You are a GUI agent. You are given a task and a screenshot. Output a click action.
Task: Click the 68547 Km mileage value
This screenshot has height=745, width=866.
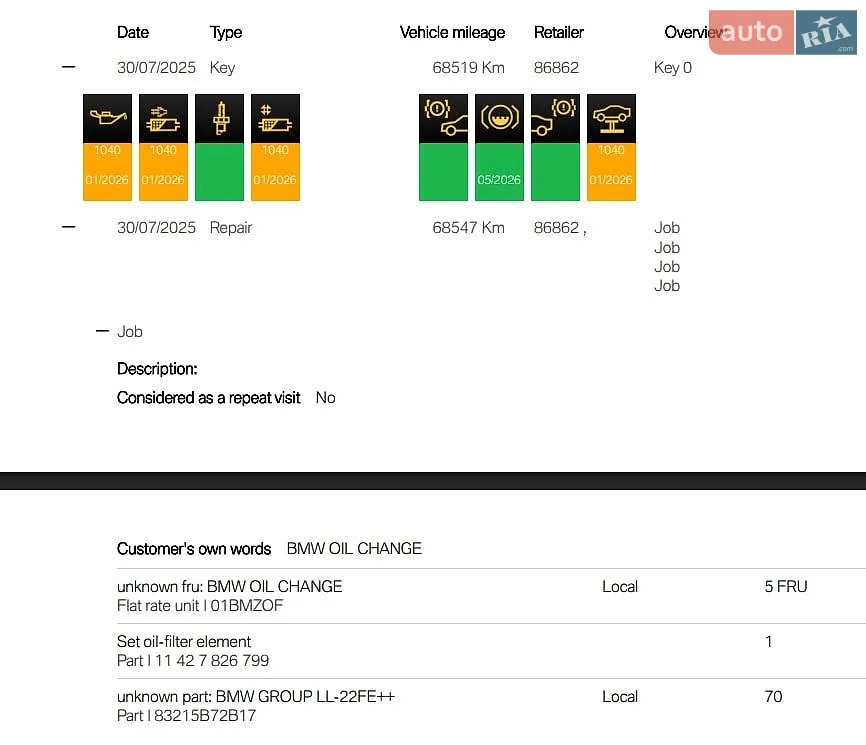pyautogui.click(x=468, y=228)
